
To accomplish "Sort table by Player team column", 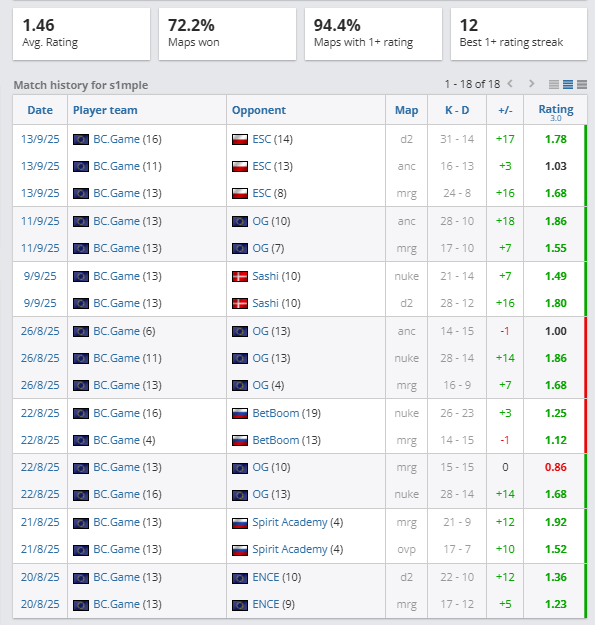I will 105,110.
